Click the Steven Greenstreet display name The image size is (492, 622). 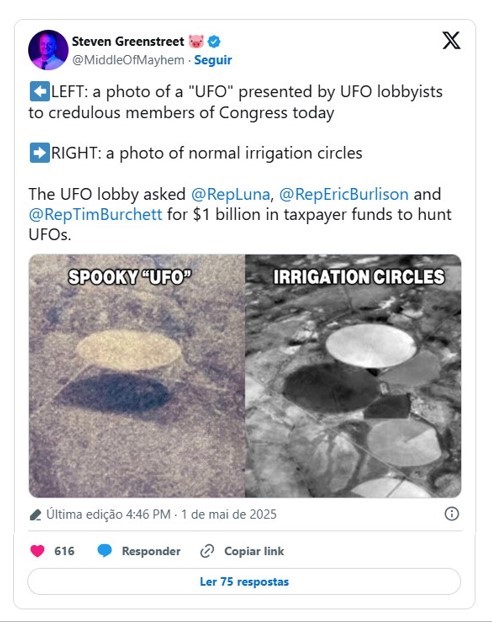point(128,41)
